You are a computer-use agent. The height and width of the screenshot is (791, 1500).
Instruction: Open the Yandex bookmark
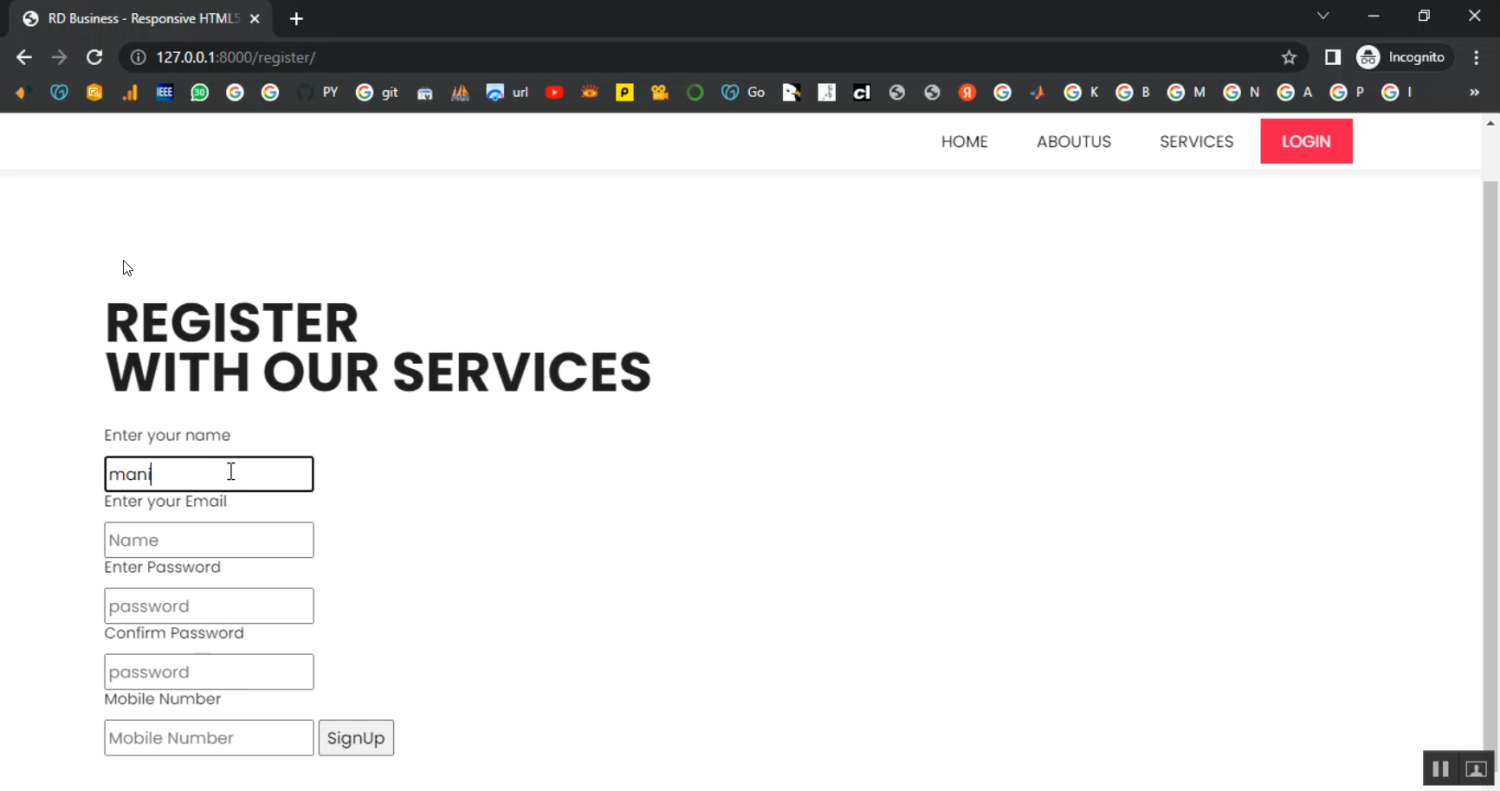(967, 92)
